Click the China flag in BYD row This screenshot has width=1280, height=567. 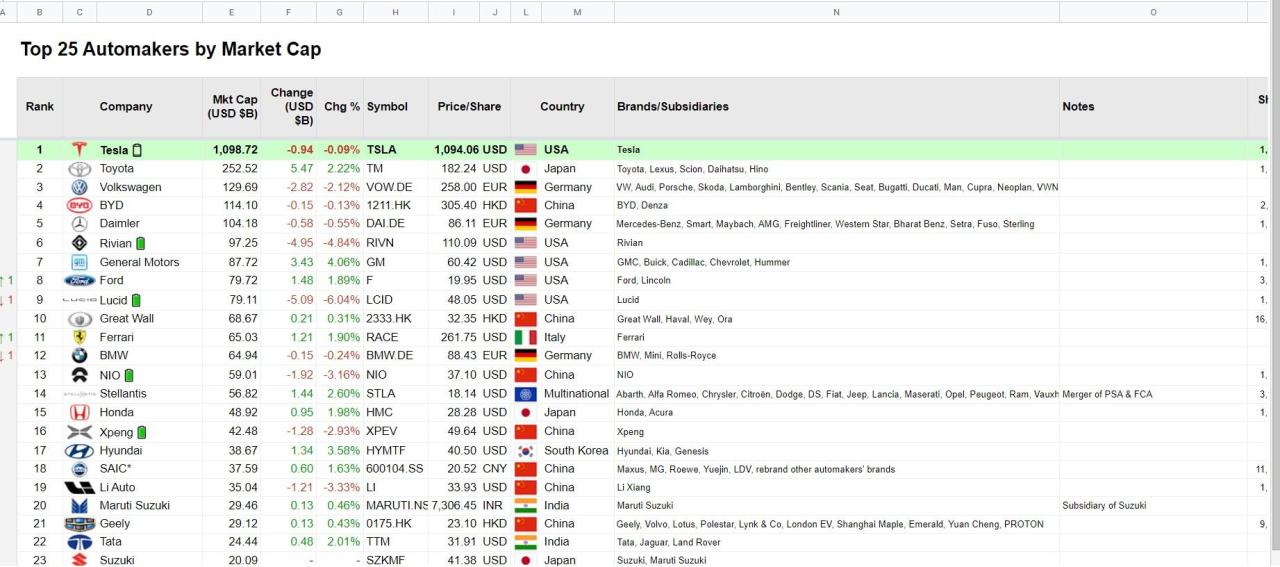click(526, 206)
